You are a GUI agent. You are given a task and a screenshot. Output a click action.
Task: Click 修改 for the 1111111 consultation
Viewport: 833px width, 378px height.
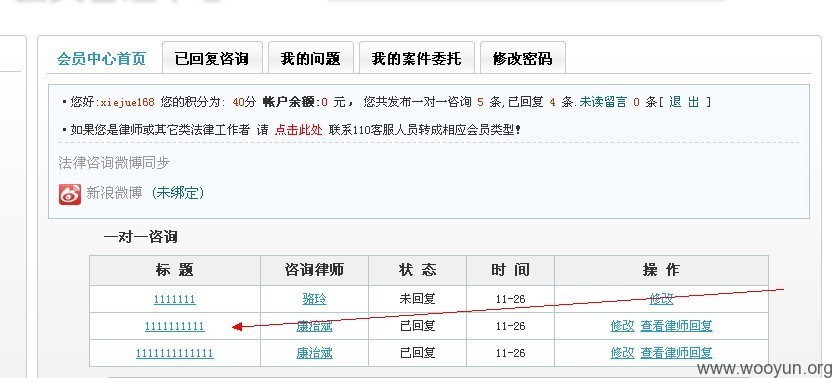point(661,299)
